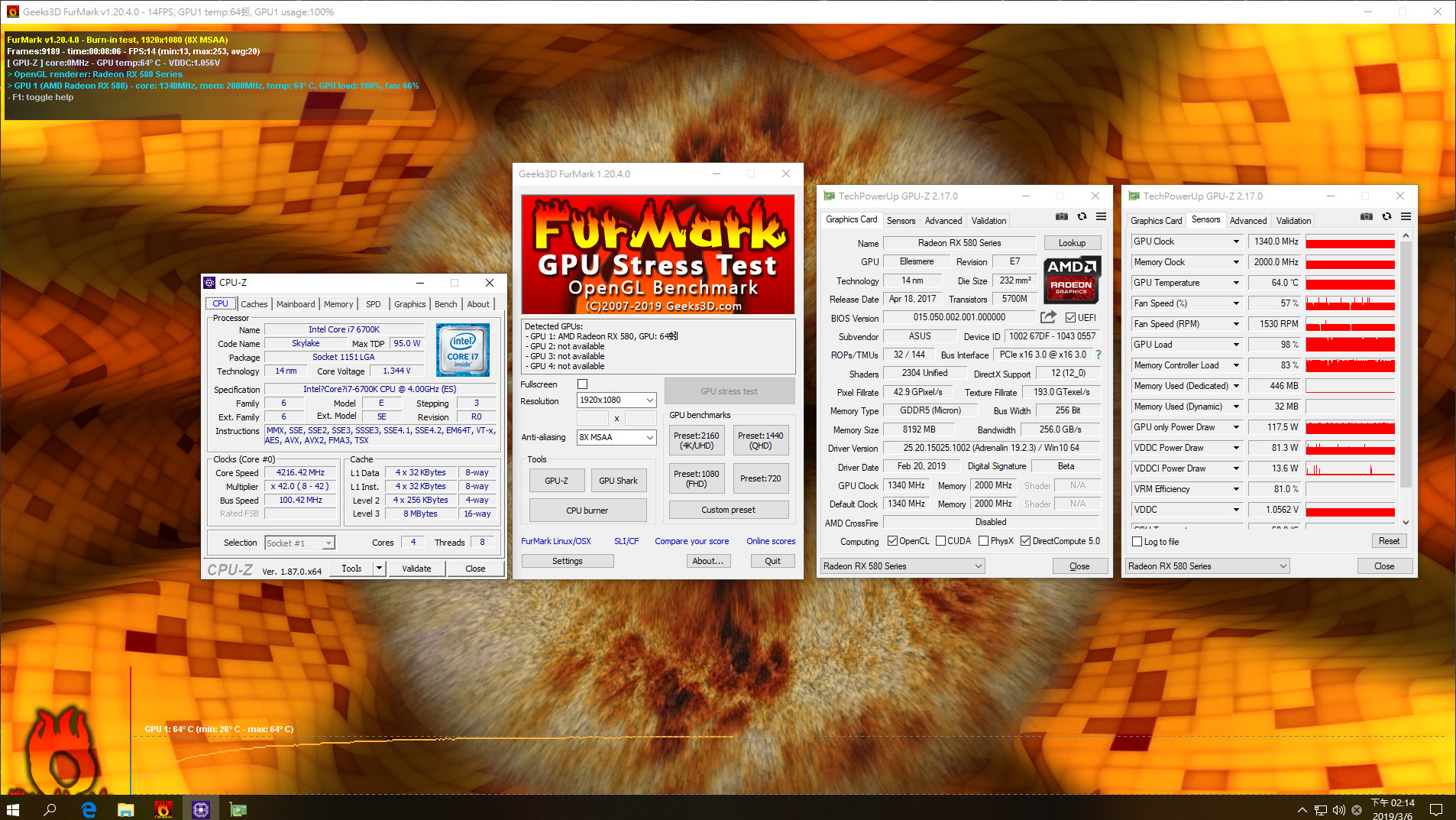1456x820 pixels.
Task: Open Socket #1 selection dropdown in CPU-Z
Action: coord(300,543)
